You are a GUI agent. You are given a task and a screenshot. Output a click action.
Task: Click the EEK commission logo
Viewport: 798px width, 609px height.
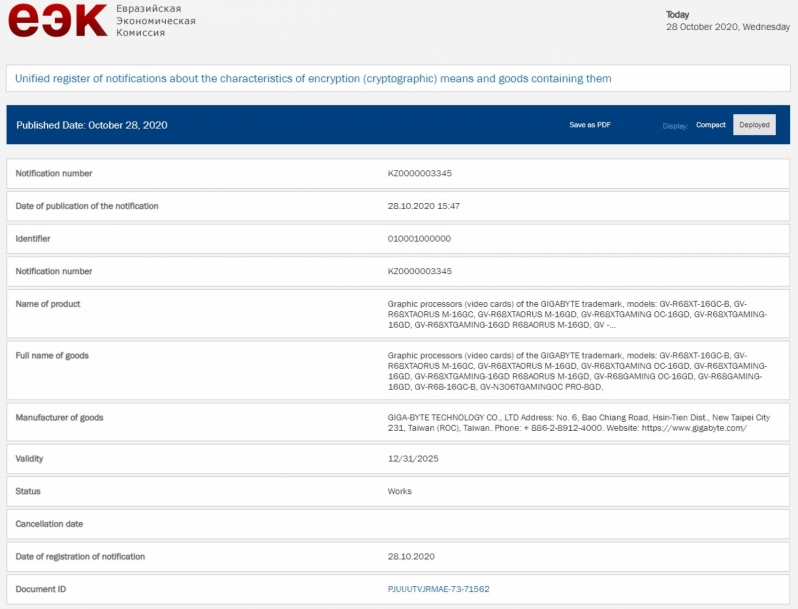(58, 20)
